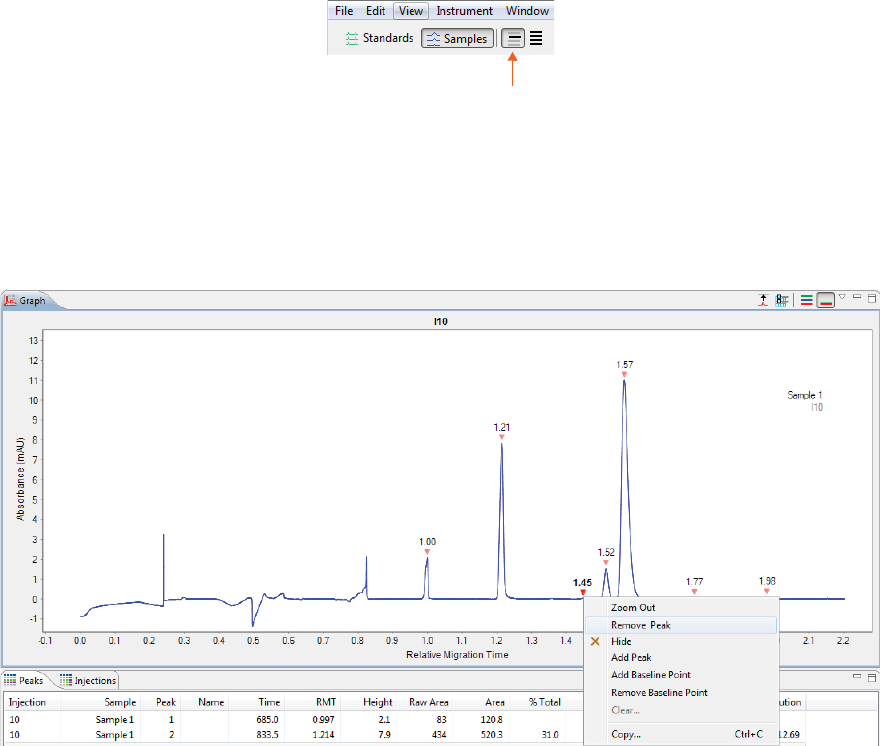The width and height of the screenshot is (880, 746).
Task: Choose Hide in the context menu
Action: 680,642
